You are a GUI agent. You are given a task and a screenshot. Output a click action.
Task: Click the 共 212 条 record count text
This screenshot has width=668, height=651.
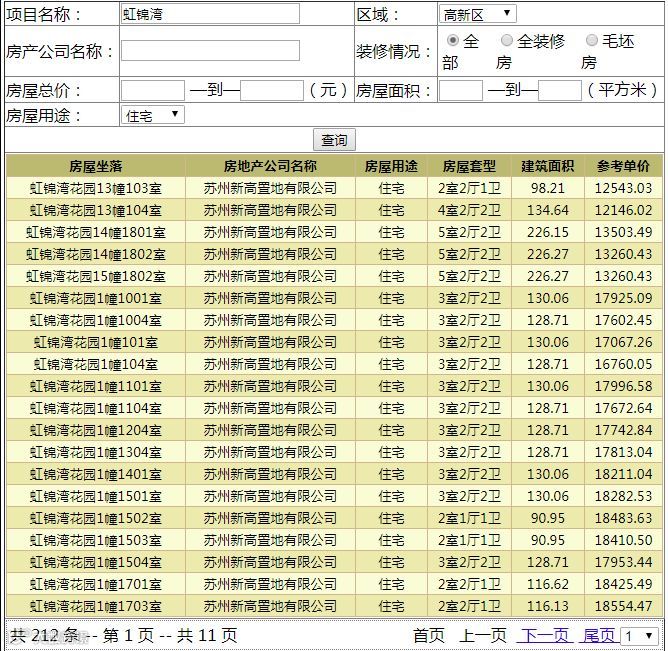[45, 636]
